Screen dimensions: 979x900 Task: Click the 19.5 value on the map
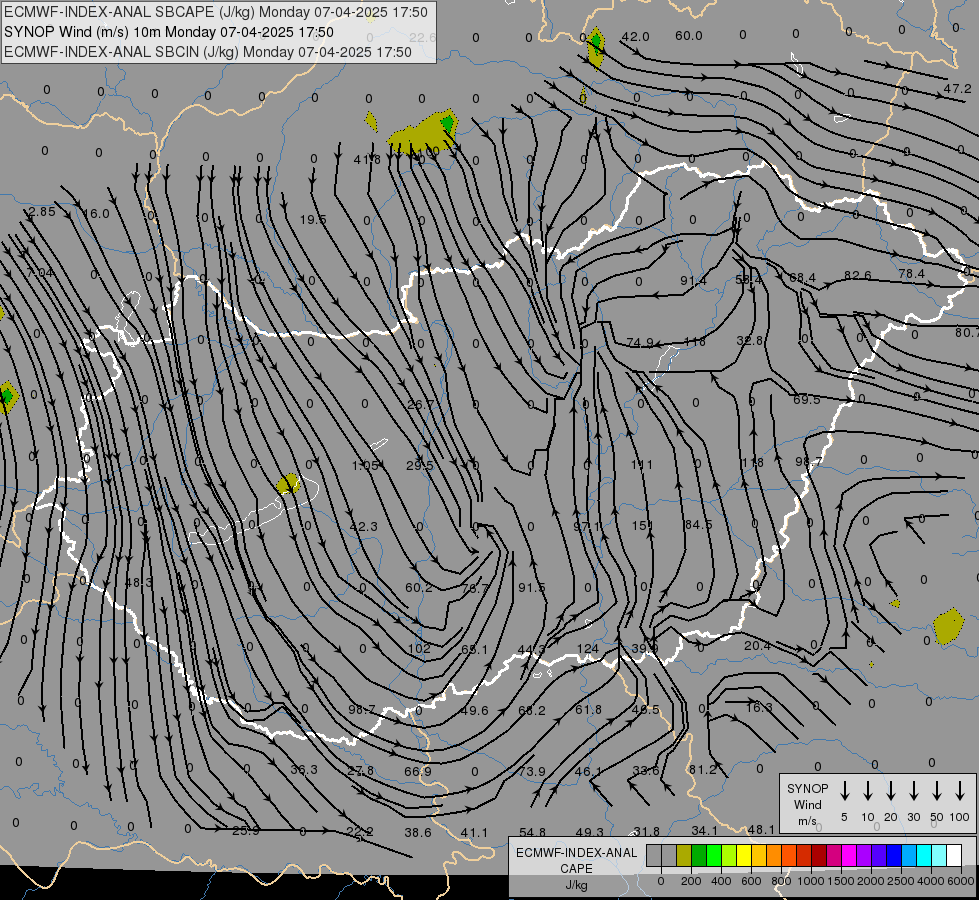[313, 219]
